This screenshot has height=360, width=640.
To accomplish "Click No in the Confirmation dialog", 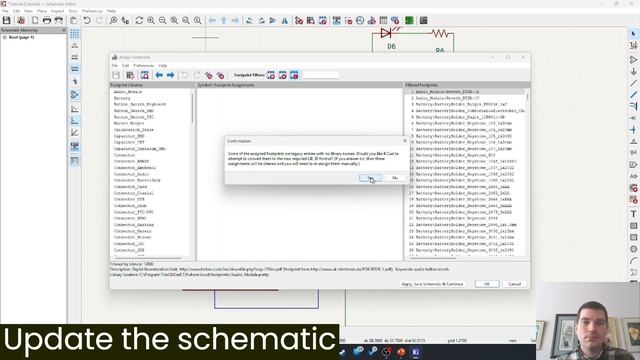I will tap(395, 178).
